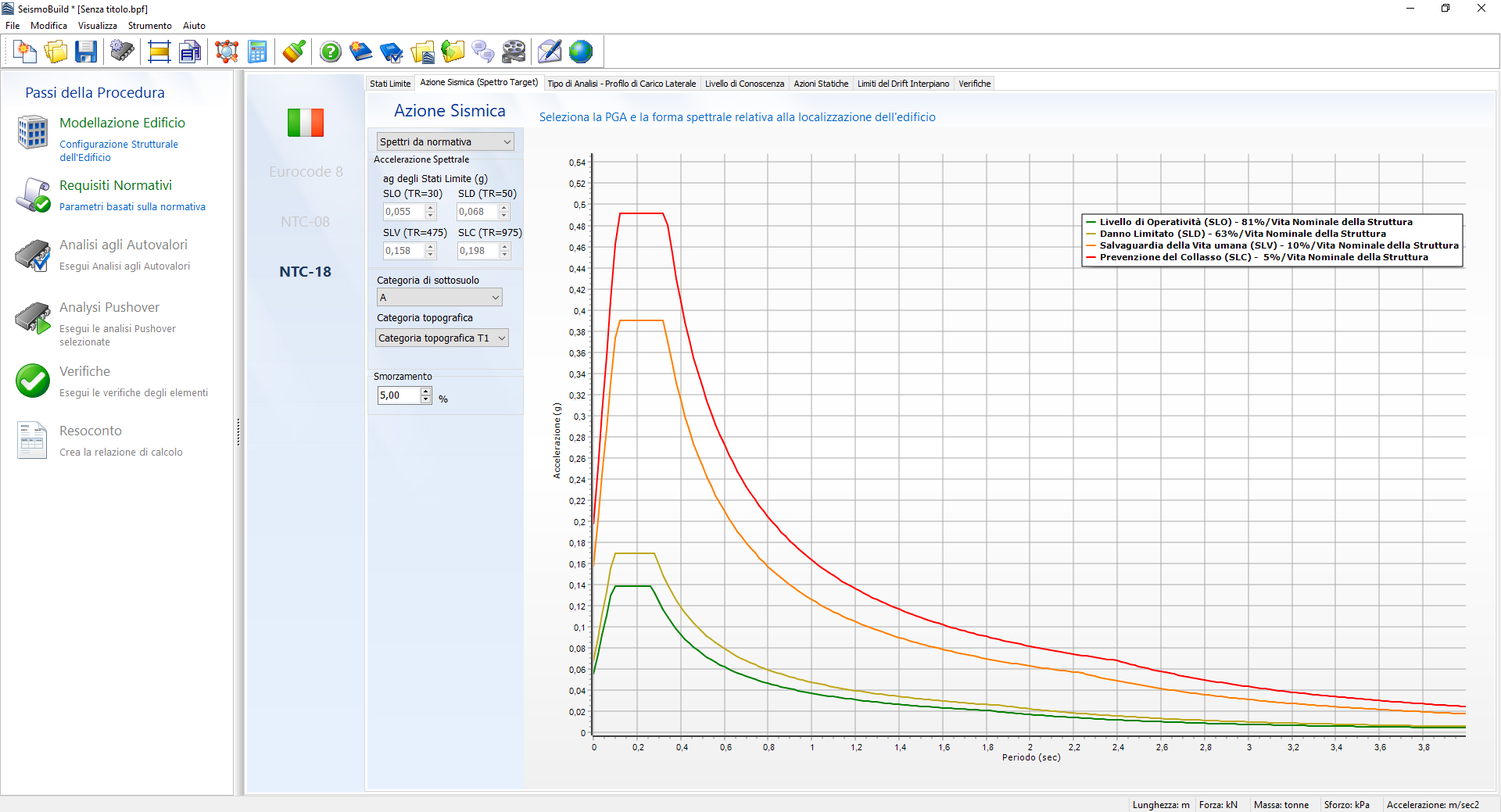The height and width of the screenshot is (812, 1501).
Task: Open the Requisiti Normativi step
Action: coord(116,185)
